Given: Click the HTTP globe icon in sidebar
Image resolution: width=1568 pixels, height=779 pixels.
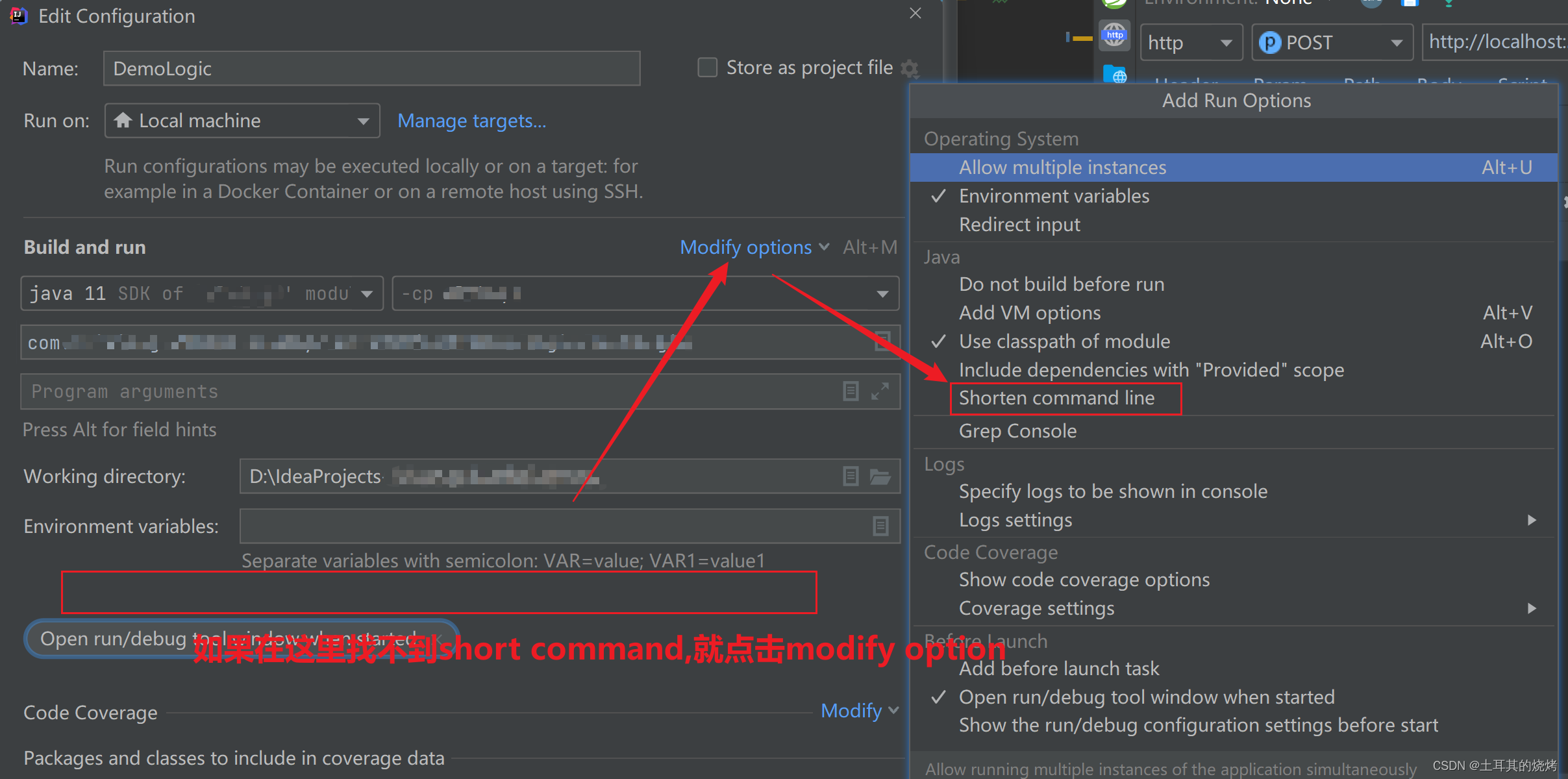Looking at the screenshot, I should pos(1115,36).
